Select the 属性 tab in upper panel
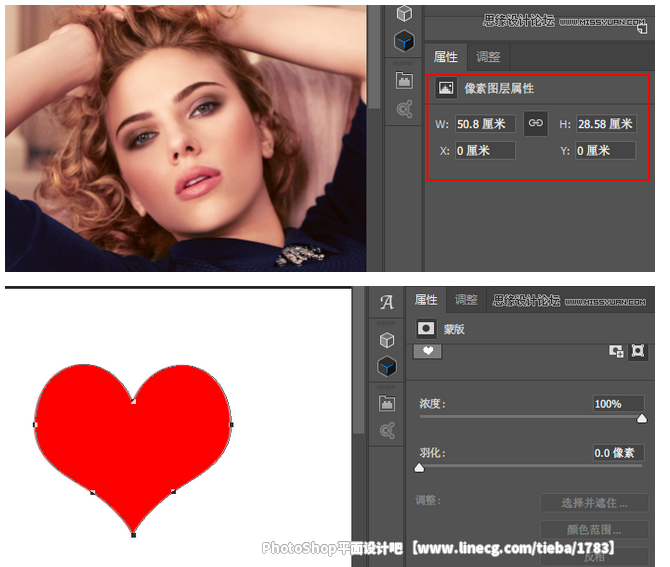The width and height of the screenshot is (670, 567). coord(445,57)
